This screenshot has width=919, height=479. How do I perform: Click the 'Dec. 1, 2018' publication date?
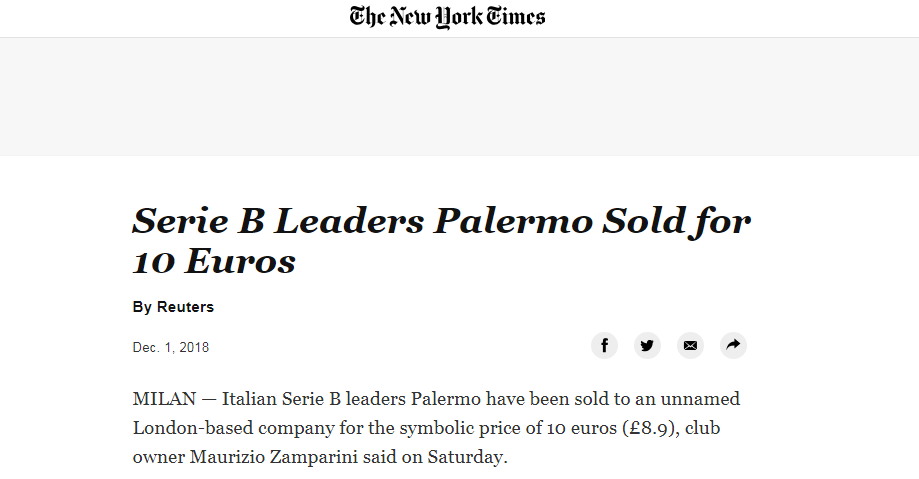pyautogui.click(x=171, y=348)
